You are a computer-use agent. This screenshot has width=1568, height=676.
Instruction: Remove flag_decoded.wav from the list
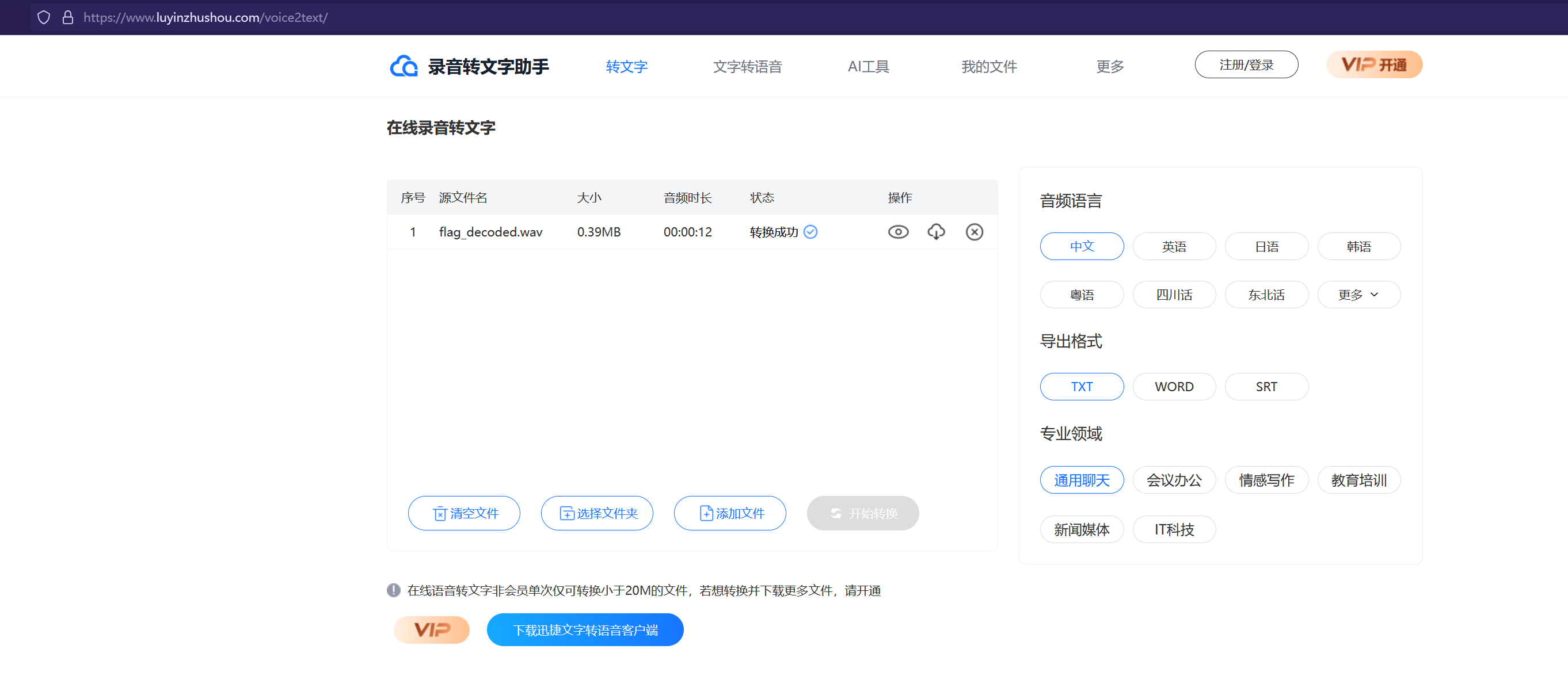(974, 232)
